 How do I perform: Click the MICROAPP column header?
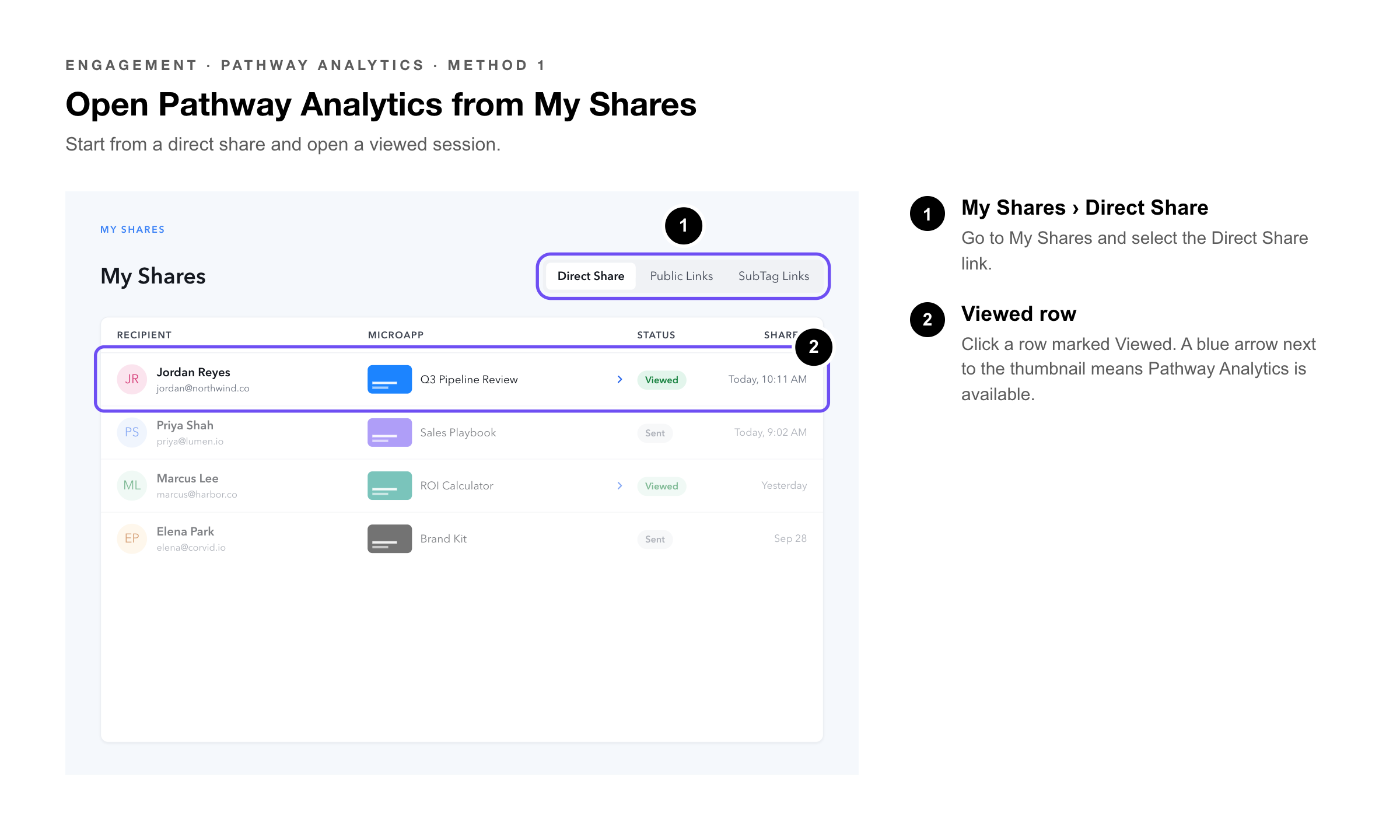click(x=395, y=335)
